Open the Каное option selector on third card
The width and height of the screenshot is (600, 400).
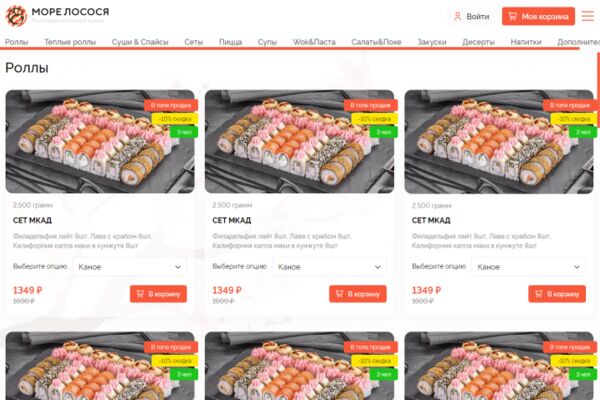pos(528,267)
